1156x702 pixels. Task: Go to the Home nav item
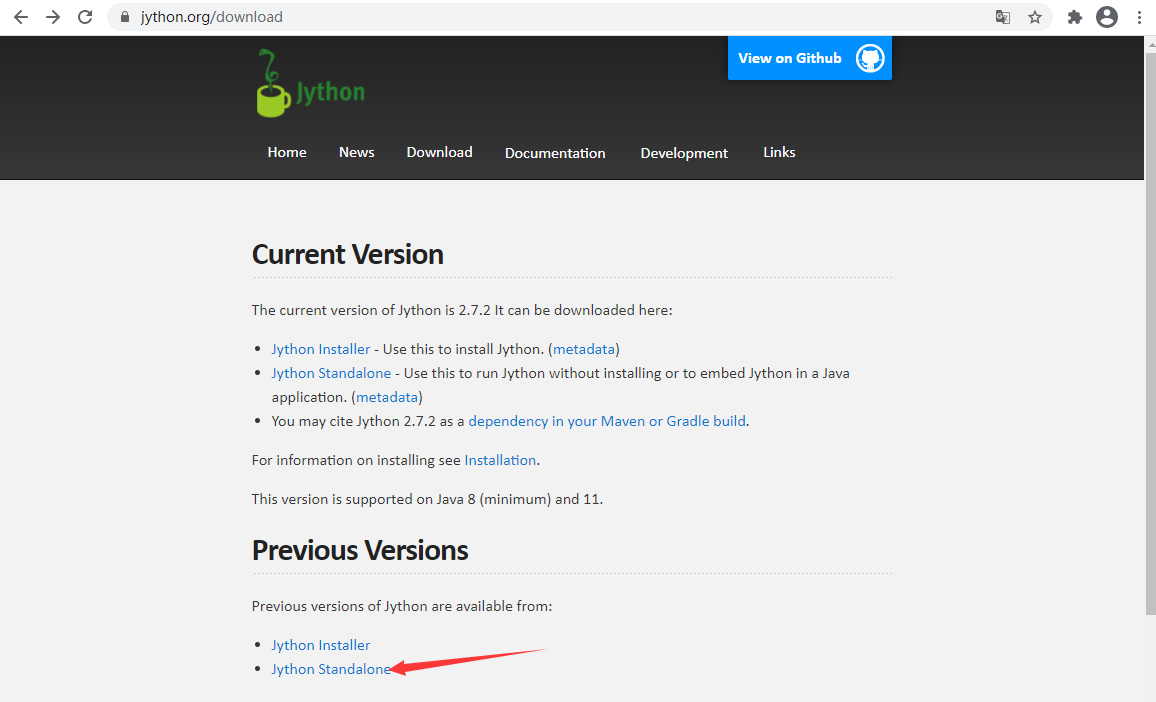click(287, 152)
